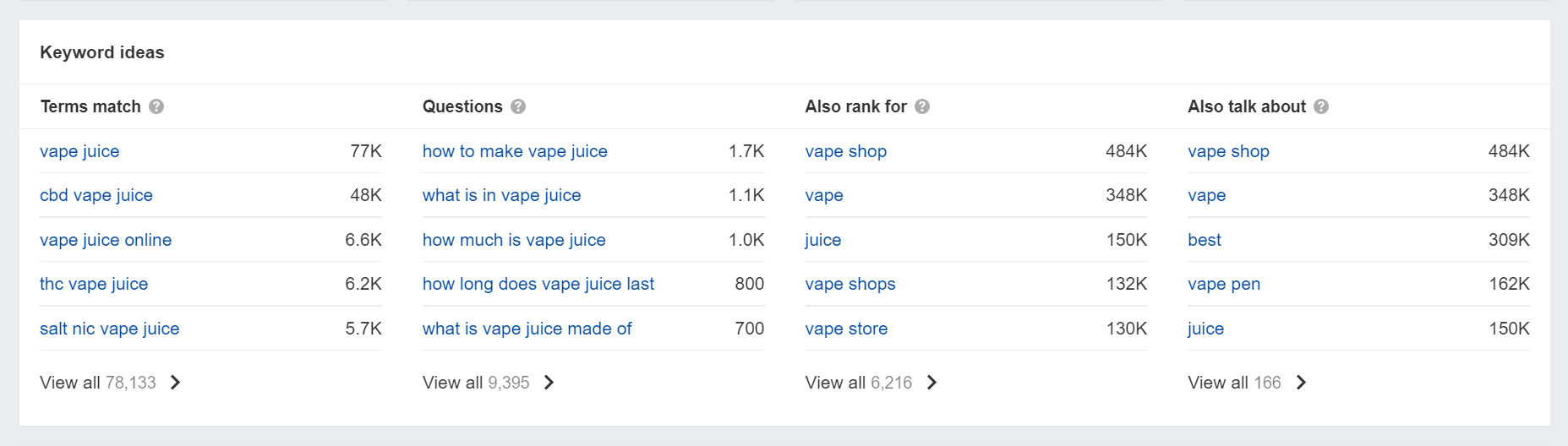Open 'best' keyword under Also talk about
The image size is (1568, 446).
(x=1205, y=240)
